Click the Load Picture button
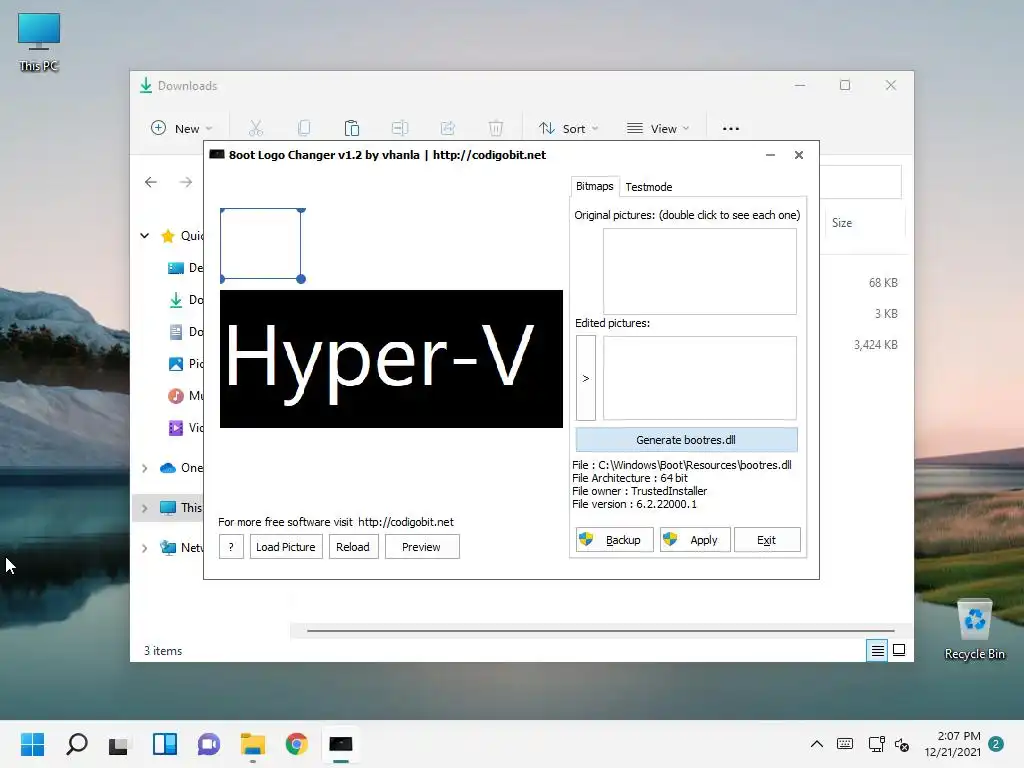This screenshot has height=768, width=1024. [285, 547]
